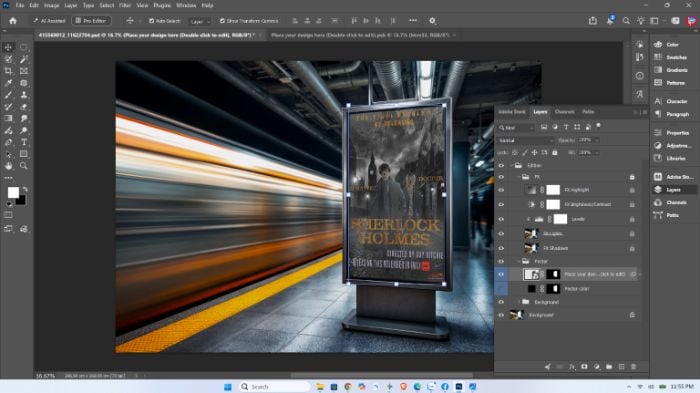Hide the Background group eye icon
Viewport: 700px width, 393px height.
click(501, 302)
